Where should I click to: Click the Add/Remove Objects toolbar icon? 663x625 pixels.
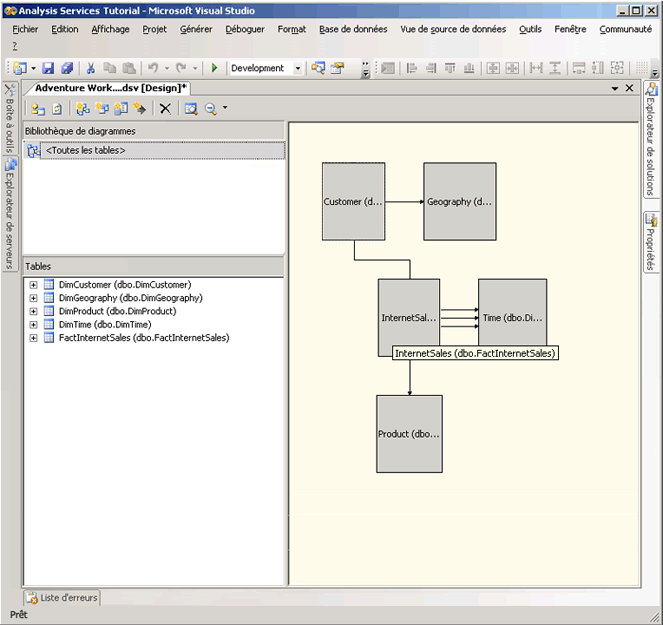click(38, 108)
